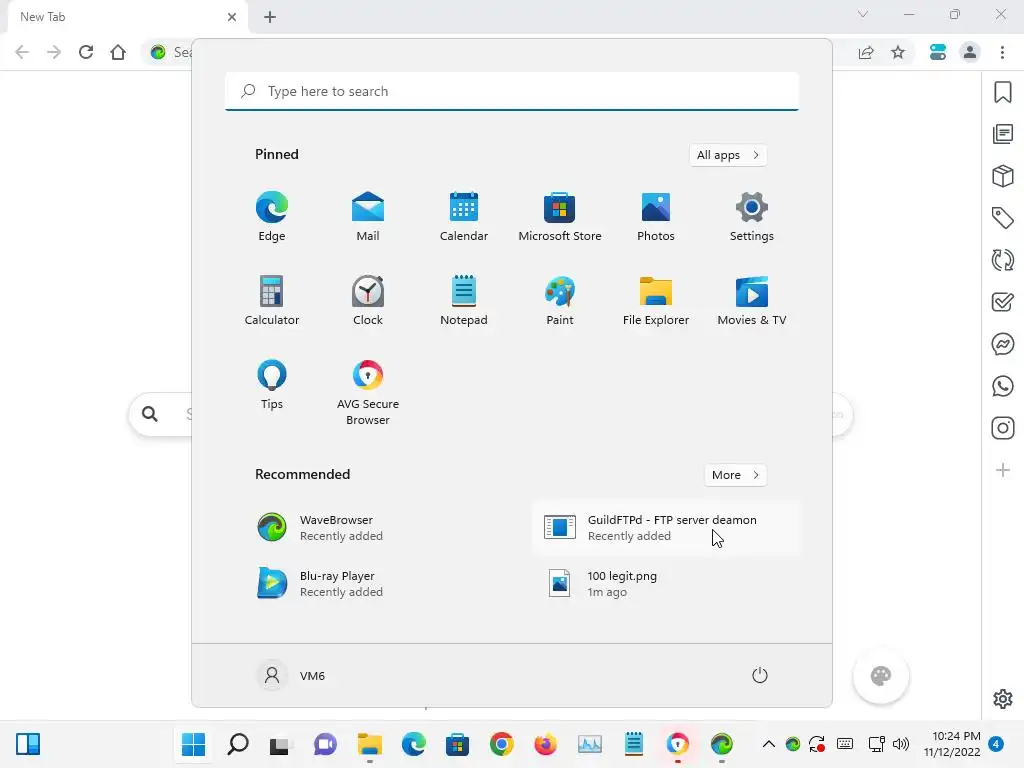Open File Explorer taskbar icon
This screenshot has height=768, width=1024.
[370, 744]
